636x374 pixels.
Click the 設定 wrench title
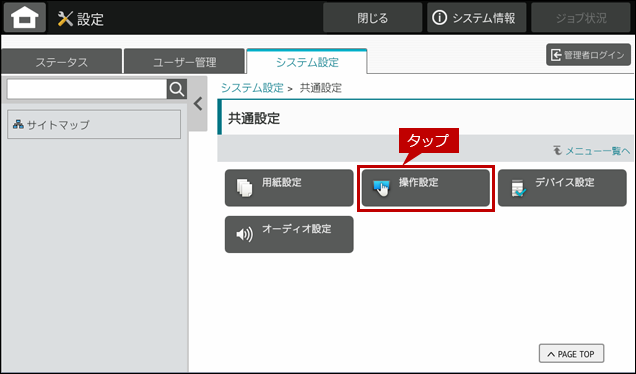[81, 19]
